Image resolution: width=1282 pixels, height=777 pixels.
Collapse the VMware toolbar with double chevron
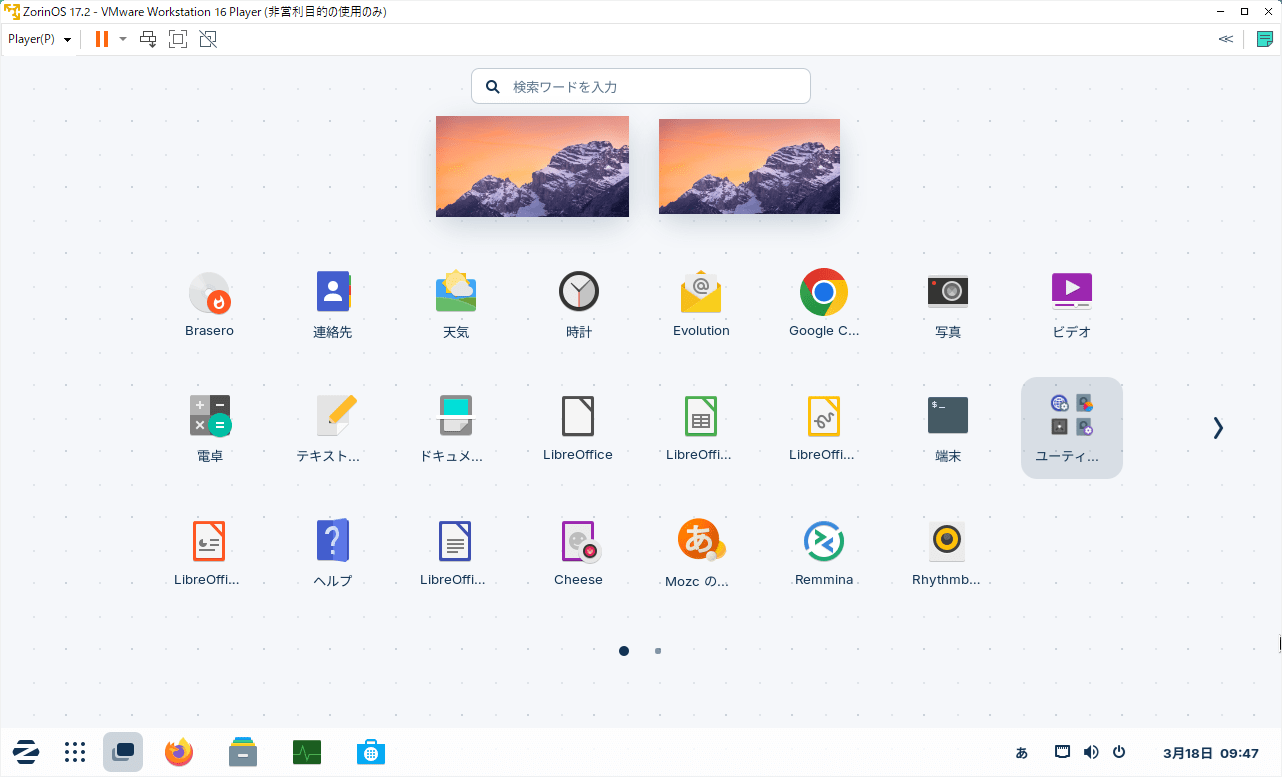coord(1226,39)
